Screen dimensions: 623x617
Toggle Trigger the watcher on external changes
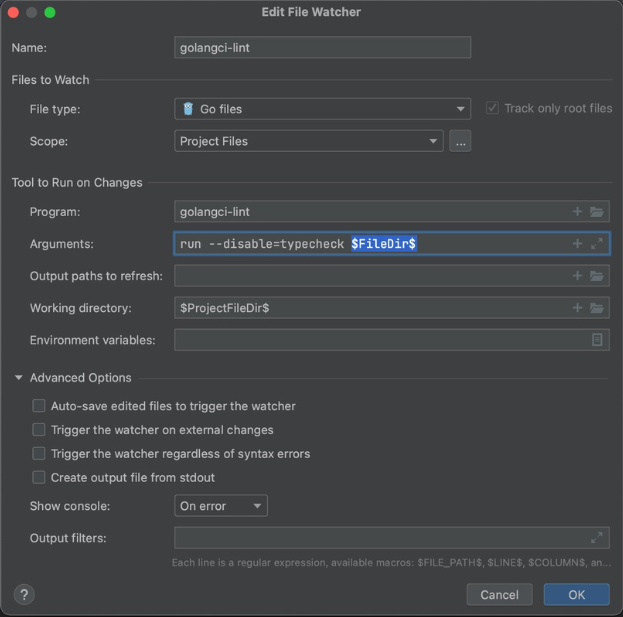coord(39,430)
